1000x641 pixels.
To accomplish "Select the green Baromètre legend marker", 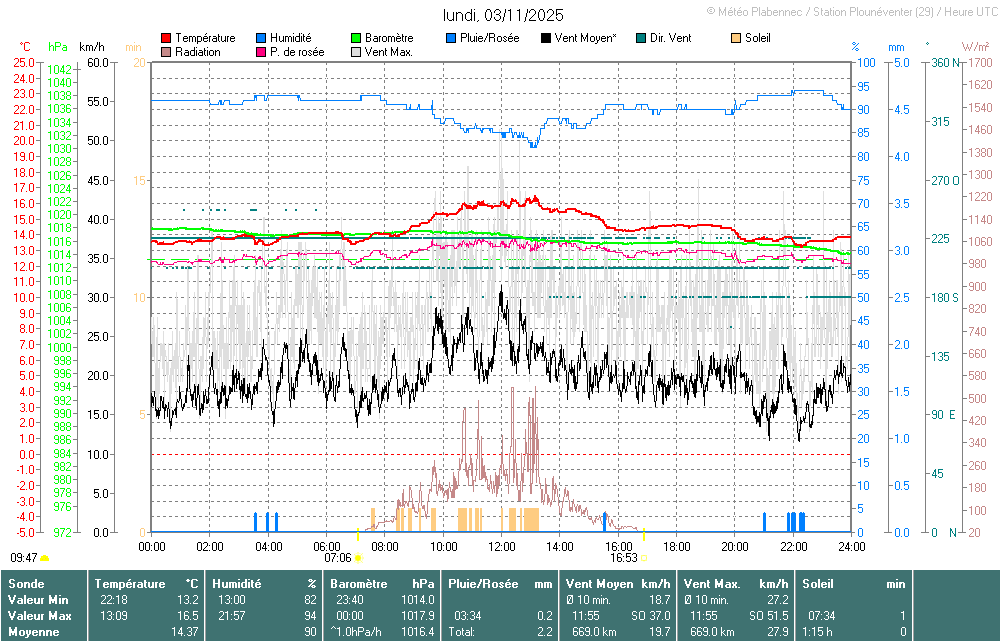I will click(x=356, y=38).
